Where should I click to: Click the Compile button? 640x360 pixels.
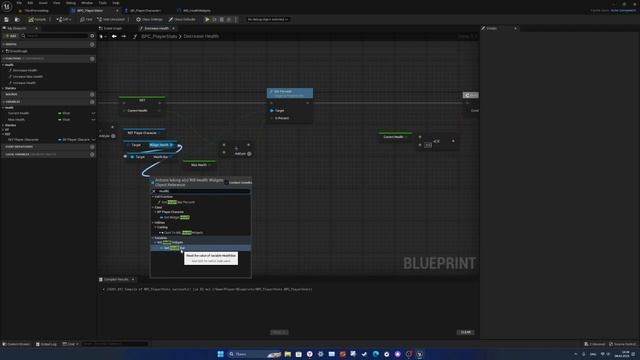click(38, 19)
